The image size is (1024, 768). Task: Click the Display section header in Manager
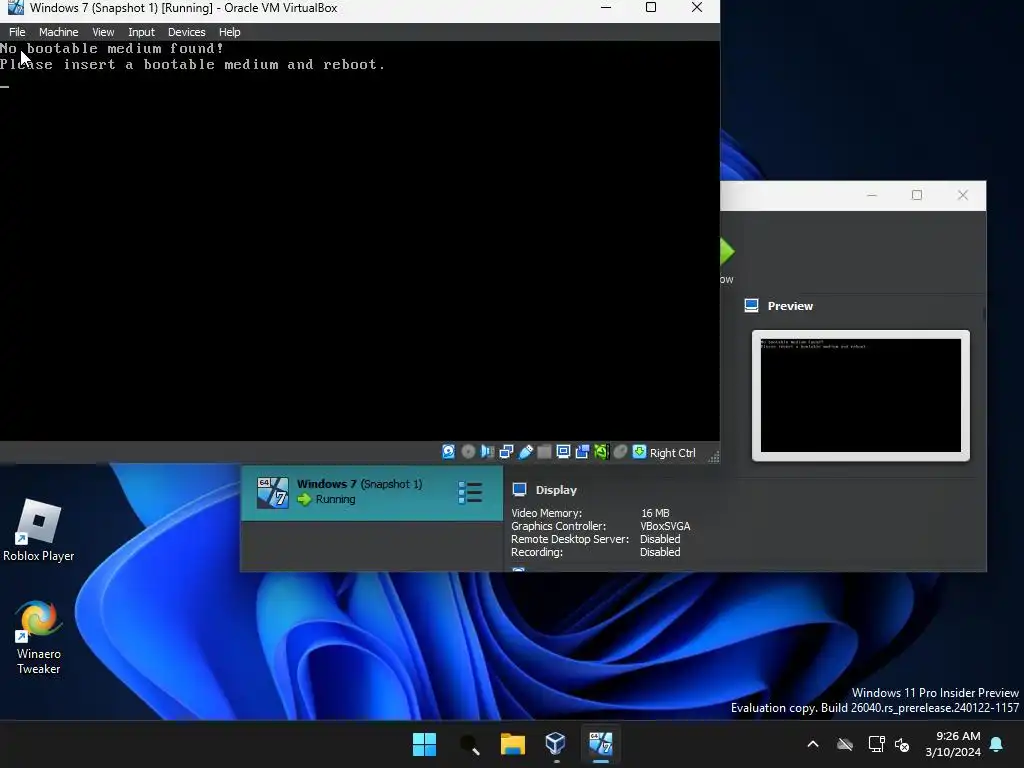pyautogui.click(x=556, y=490)
